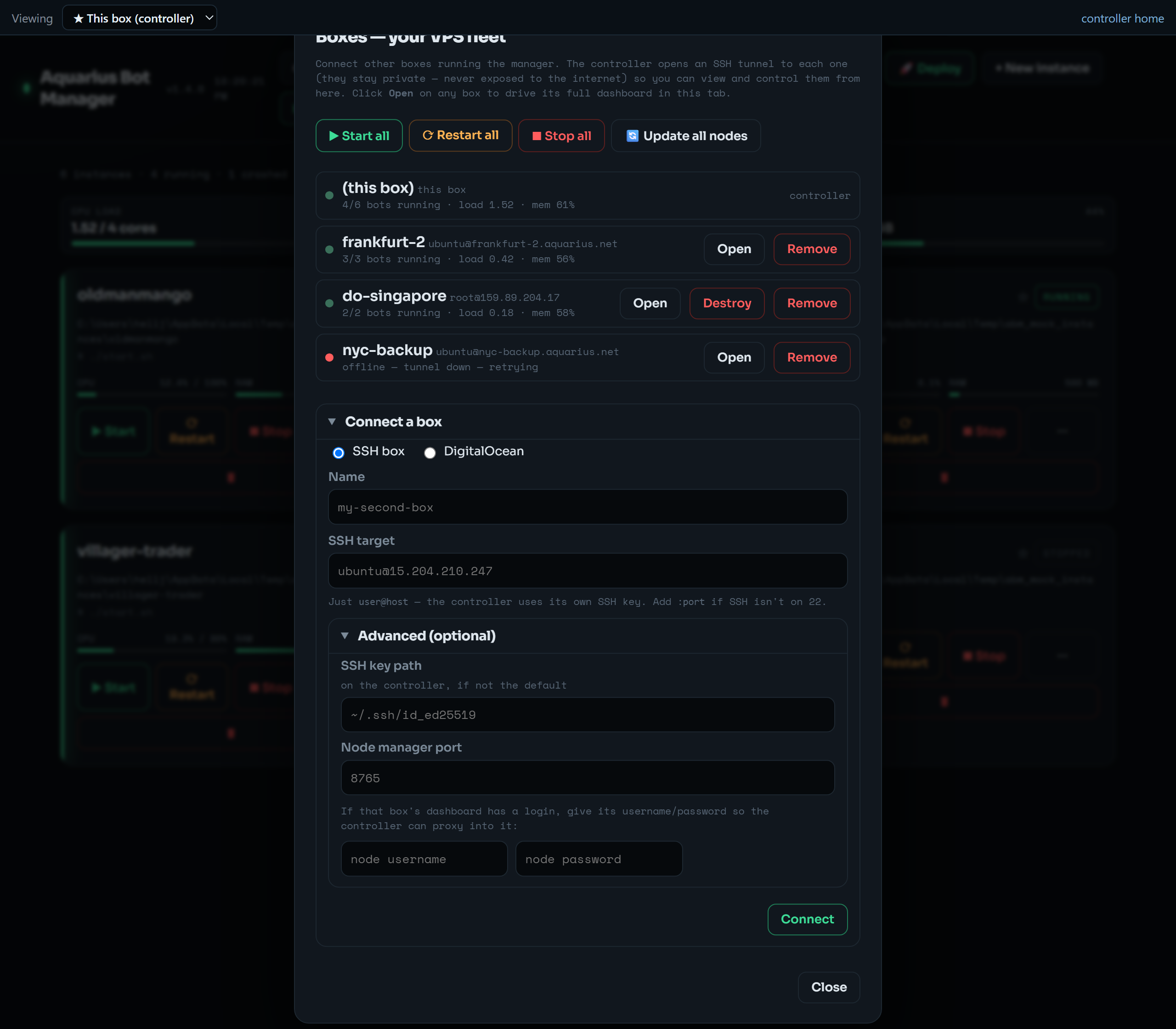The width and height of the screenshot is (1176, 1029).
Task: Click '2/2 bots running' status line
Action: (x=458, y=313)
